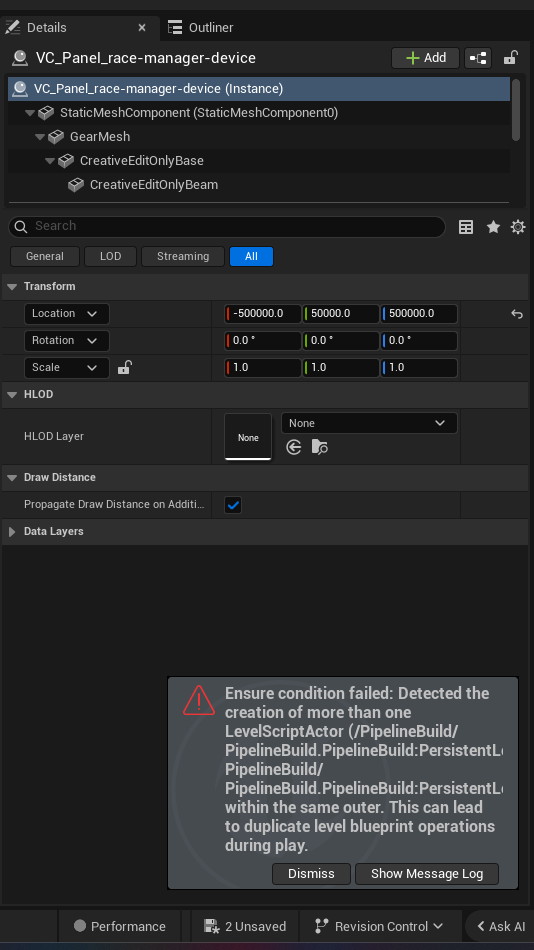
Task: Open the Blueprint/hierarchy edit icon next to Add
Action: tap(478, 58)
